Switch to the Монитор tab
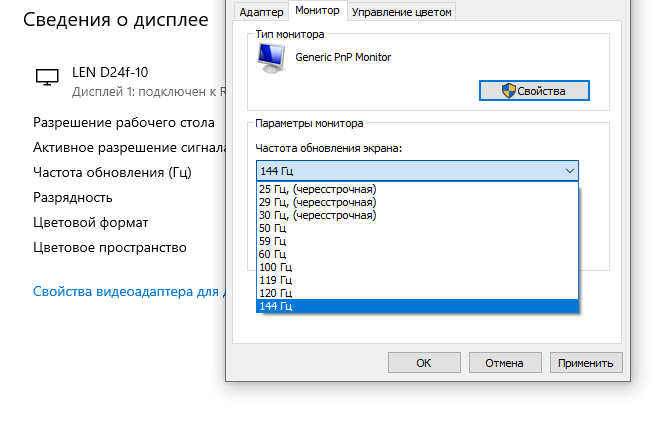Viewport: 665px width, 423px height. [x=317, y=11]
